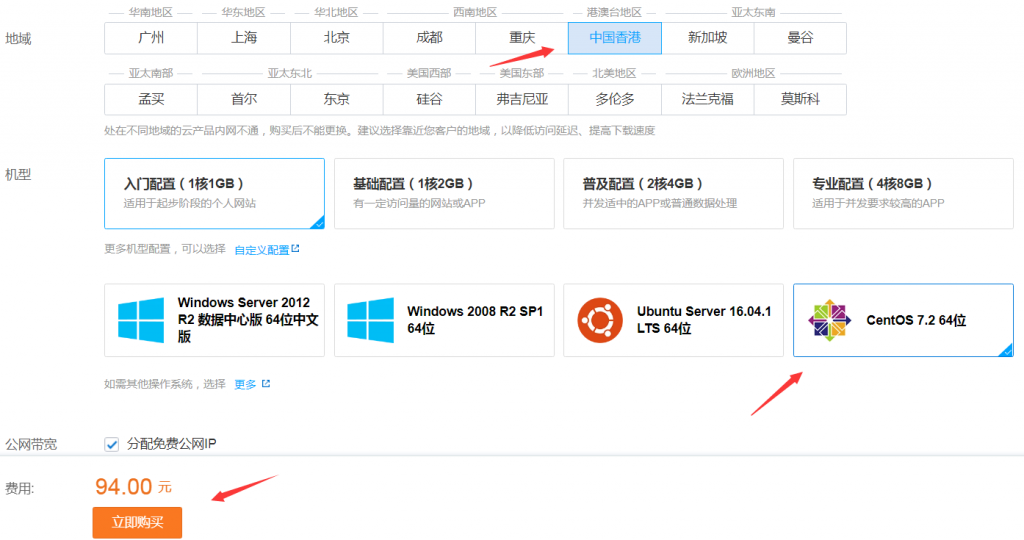Choose the 中国香港 region
The height and width of the screenshot is (540, 1024).
pyautogui.click(x=615, y=38)
